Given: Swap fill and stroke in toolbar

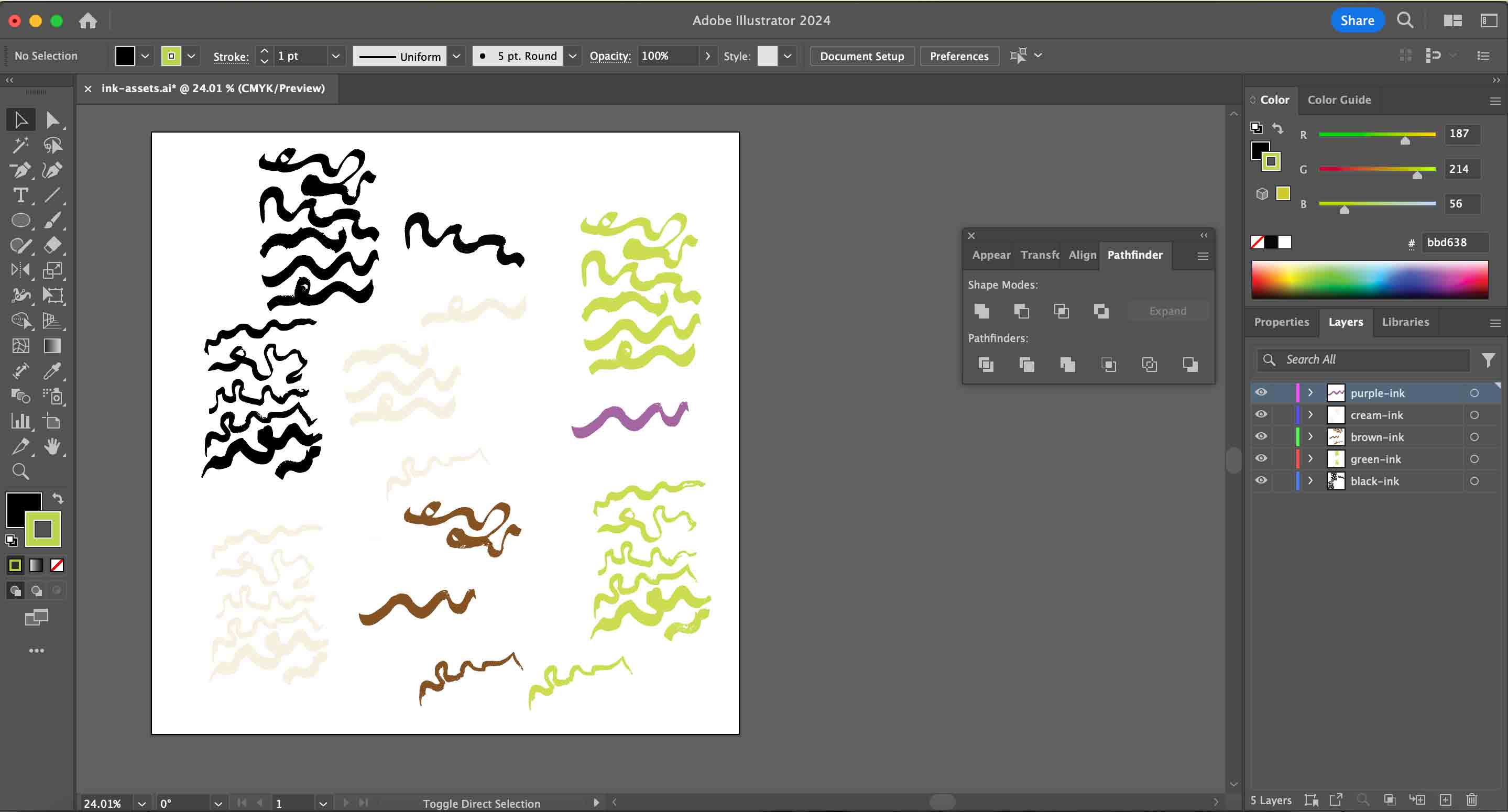Looking at the screenshot, I should [x=57, y=498].
